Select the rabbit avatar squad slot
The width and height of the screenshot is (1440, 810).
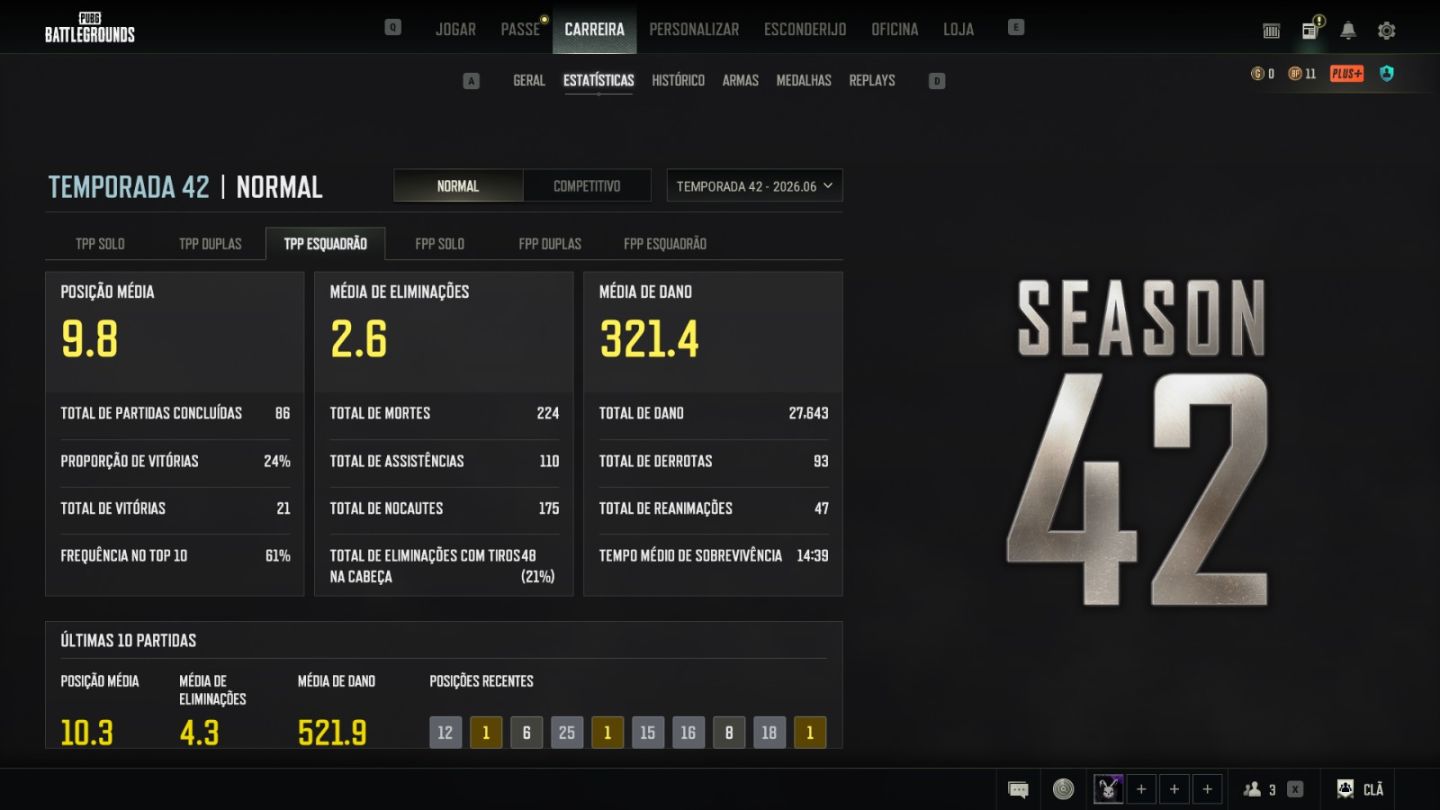[x=1108, y=790]
